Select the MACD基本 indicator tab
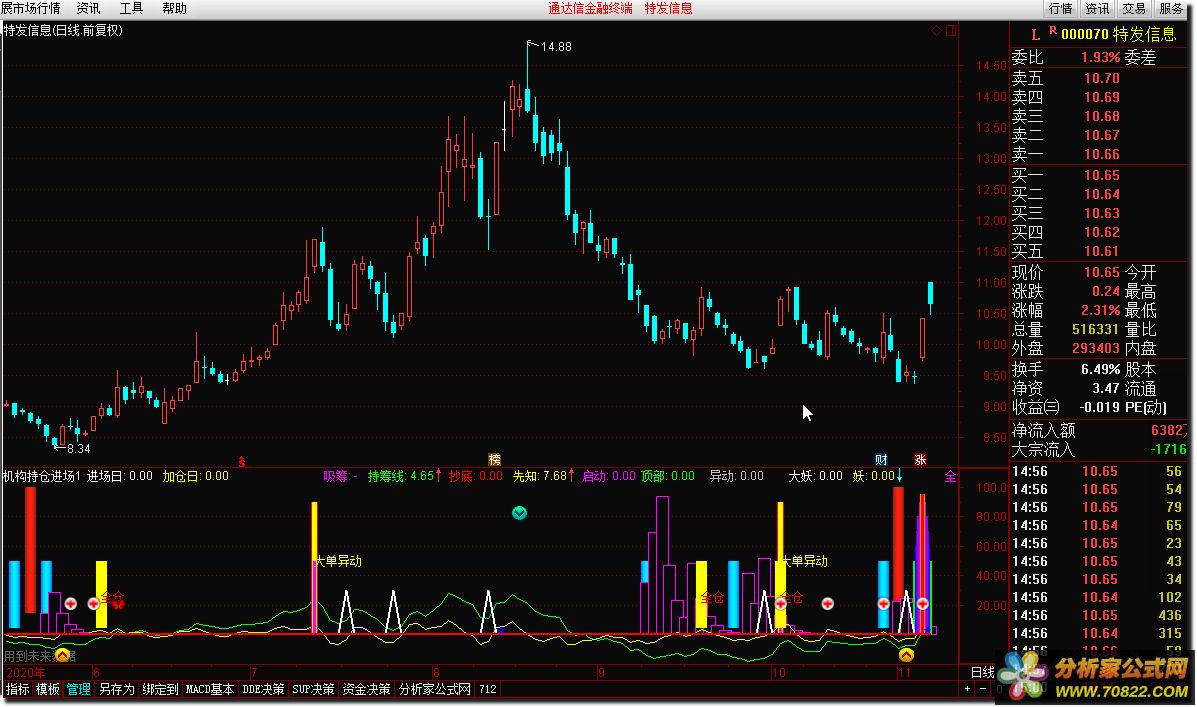This screenshot has height=707, width=1197. 210,689
